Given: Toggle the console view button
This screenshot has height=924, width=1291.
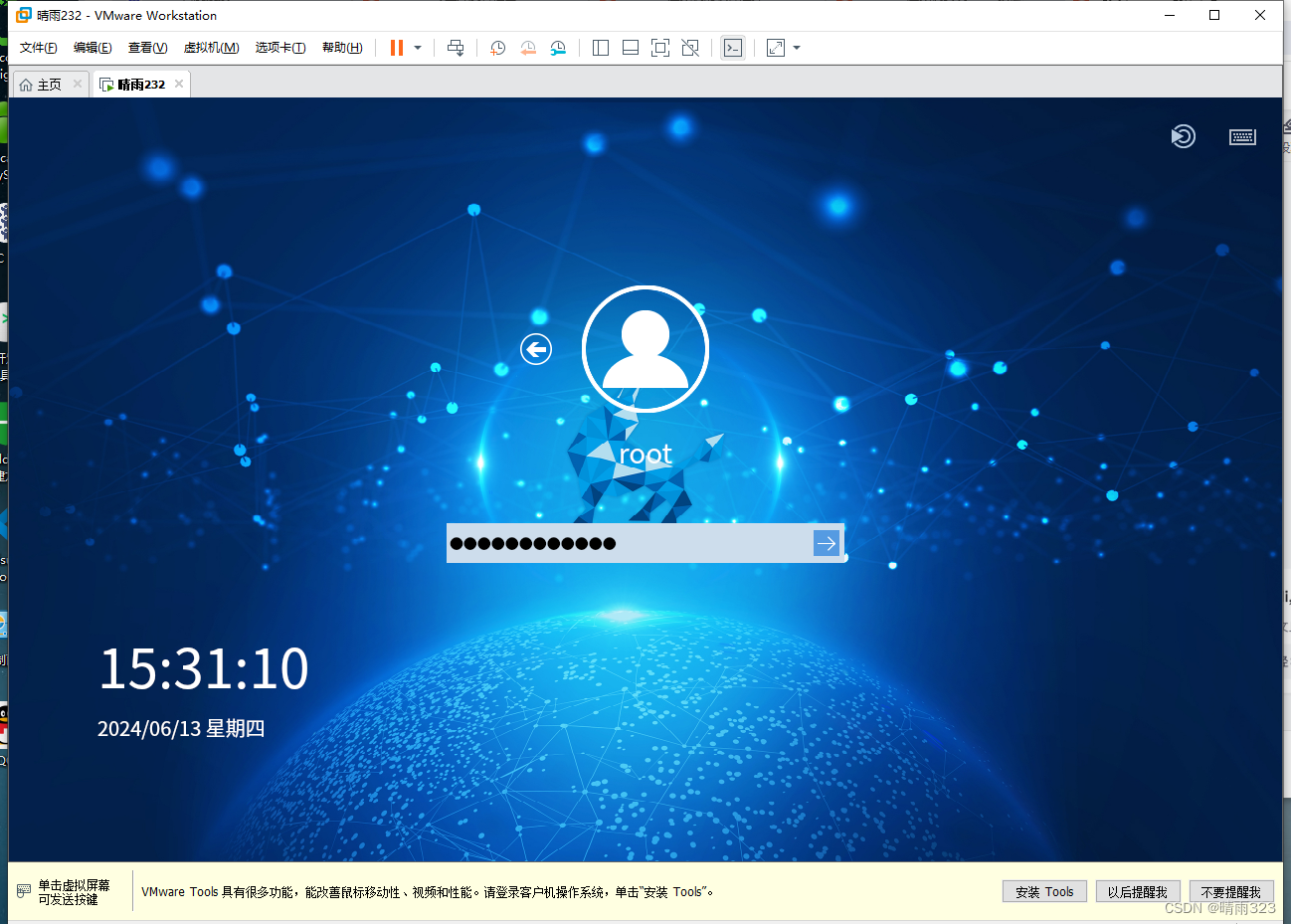Looking at the screenshot, I should [733, 48].
